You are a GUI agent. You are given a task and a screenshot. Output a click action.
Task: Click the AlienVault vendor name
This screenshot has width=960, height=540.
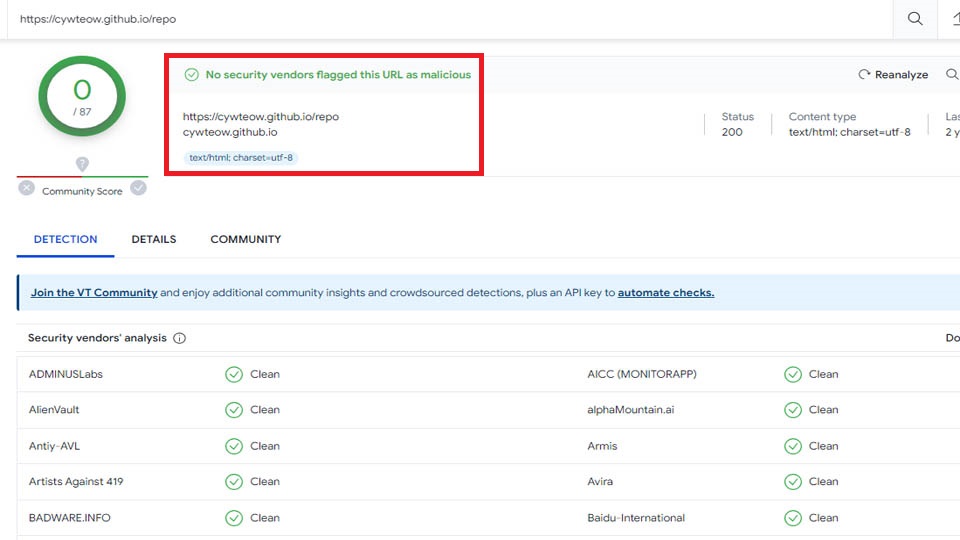click(54, 410)
